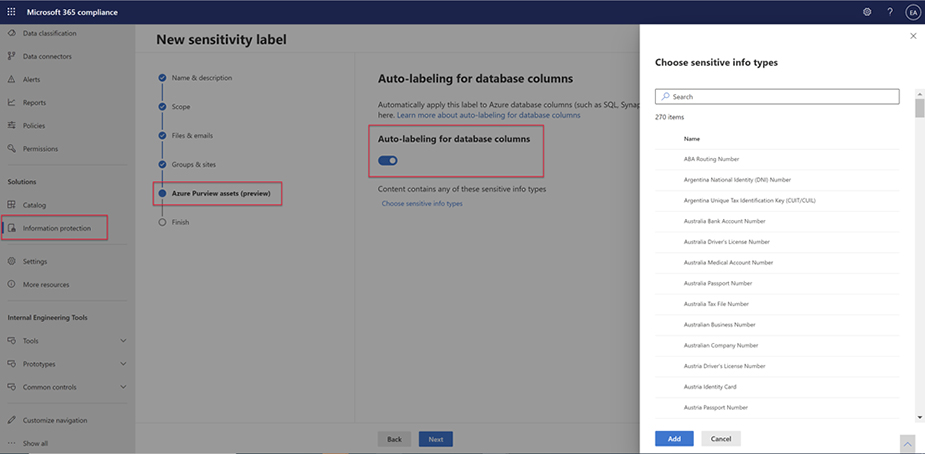Open Data connectors page
Image resolution: width=925 pixels, height=454 pixels.
point(47,57)
